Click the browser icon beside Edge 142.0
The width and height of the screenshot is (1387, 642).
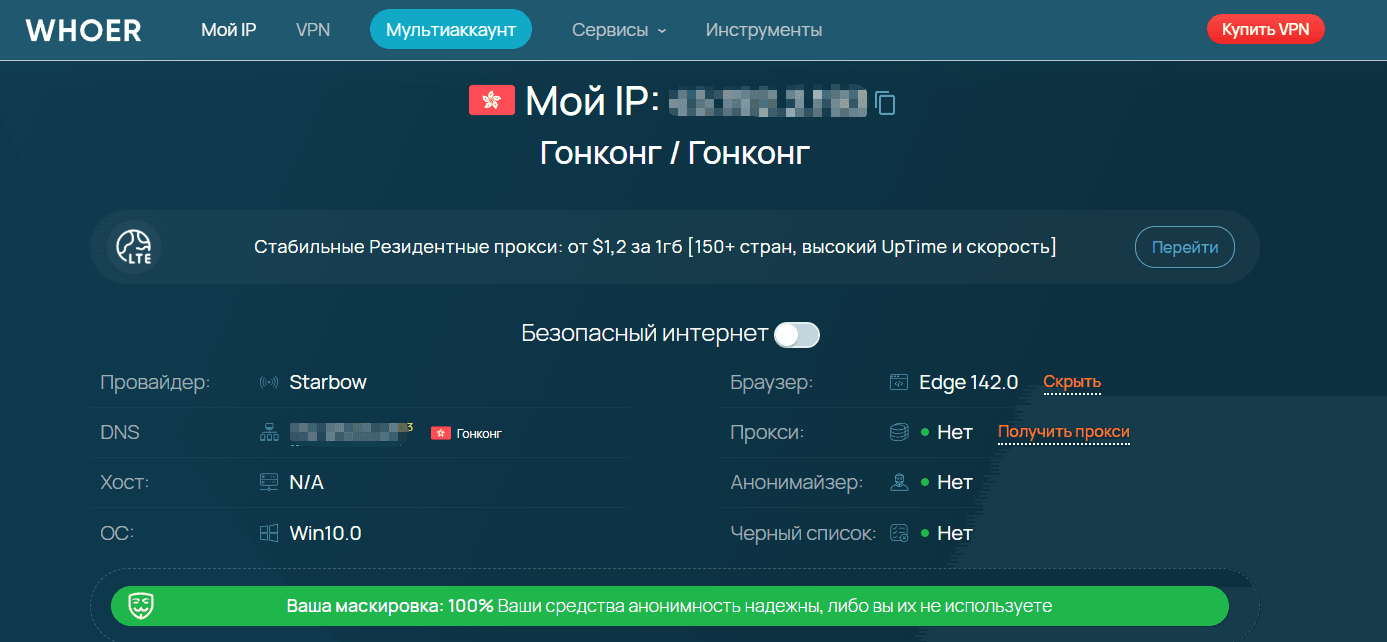(897, 382)
